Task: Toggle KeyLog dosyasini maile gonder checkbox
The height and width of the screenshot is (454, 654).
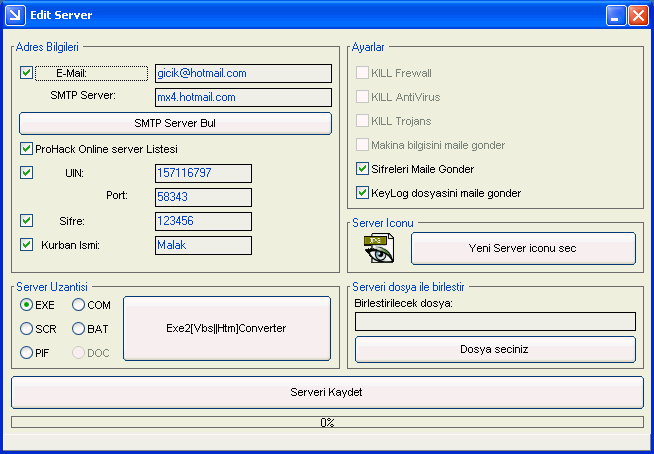Action: coord(363,193)
